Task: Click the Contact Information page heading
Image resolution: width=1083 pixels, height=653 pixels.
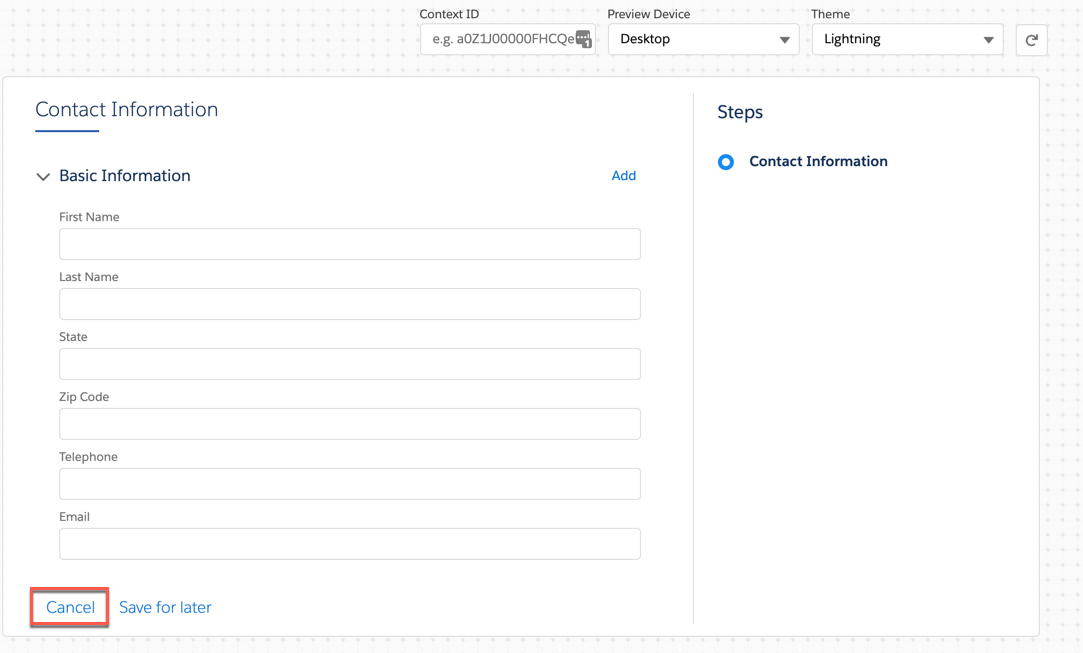Action: 126,109
